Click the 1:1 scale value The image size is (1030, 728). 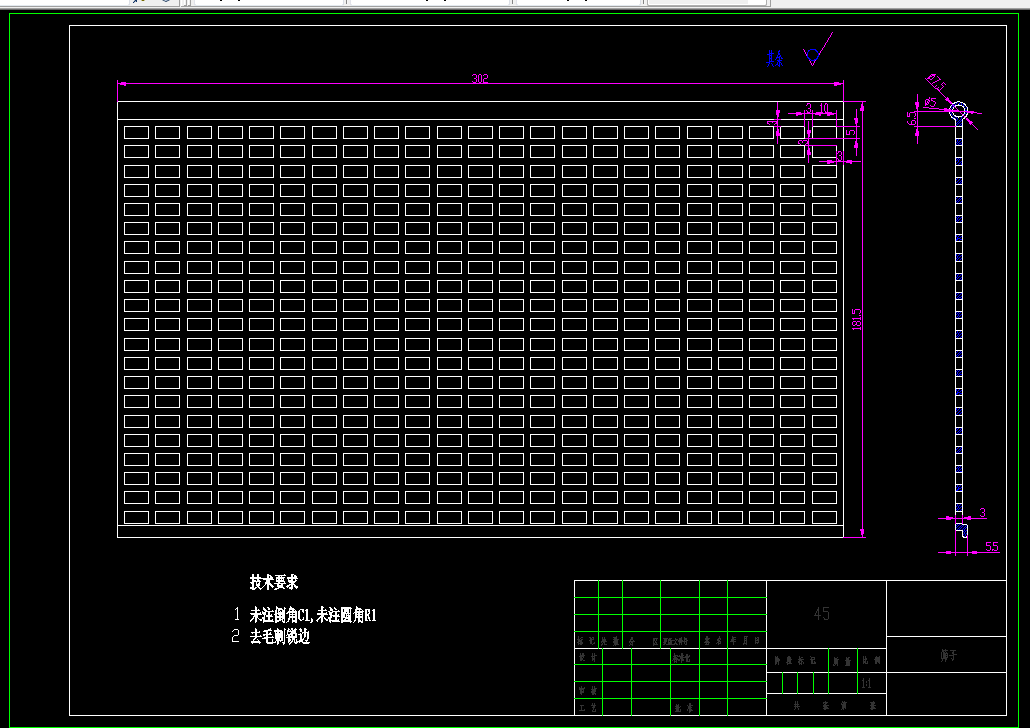pos(866,683)
